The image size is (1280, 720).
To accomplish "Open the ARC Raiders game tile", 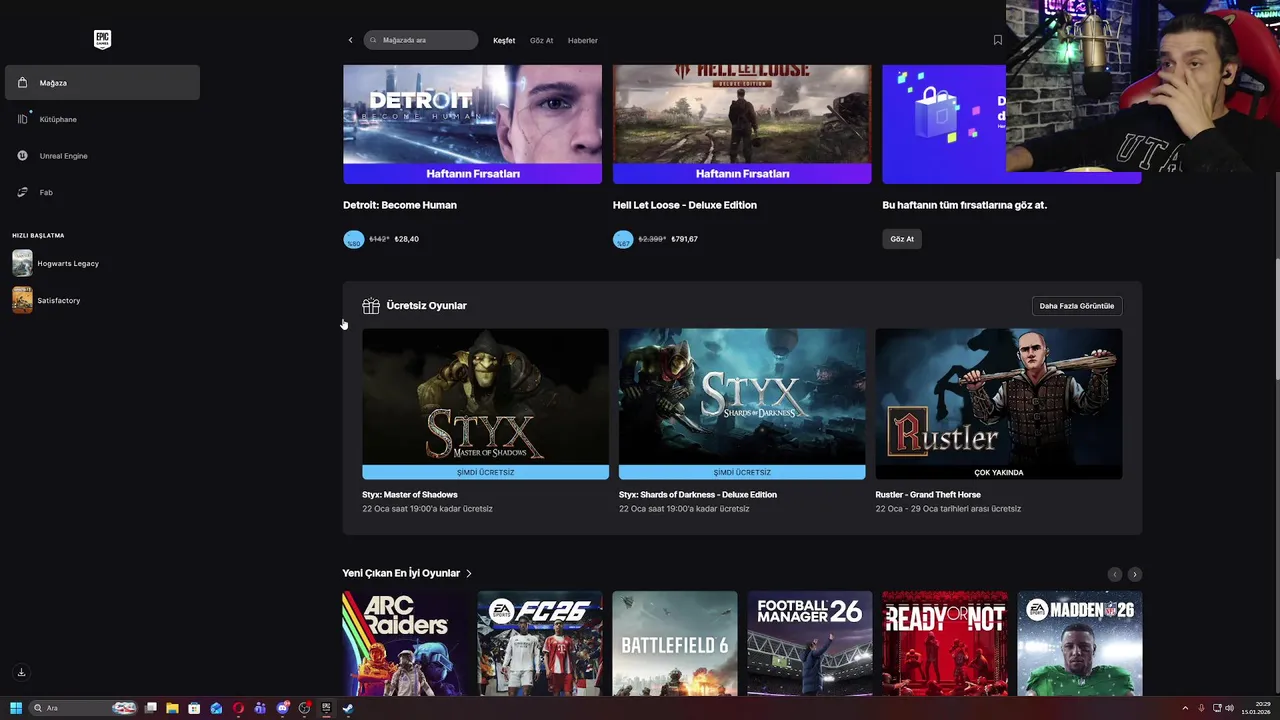I will [x=405, y=643].
